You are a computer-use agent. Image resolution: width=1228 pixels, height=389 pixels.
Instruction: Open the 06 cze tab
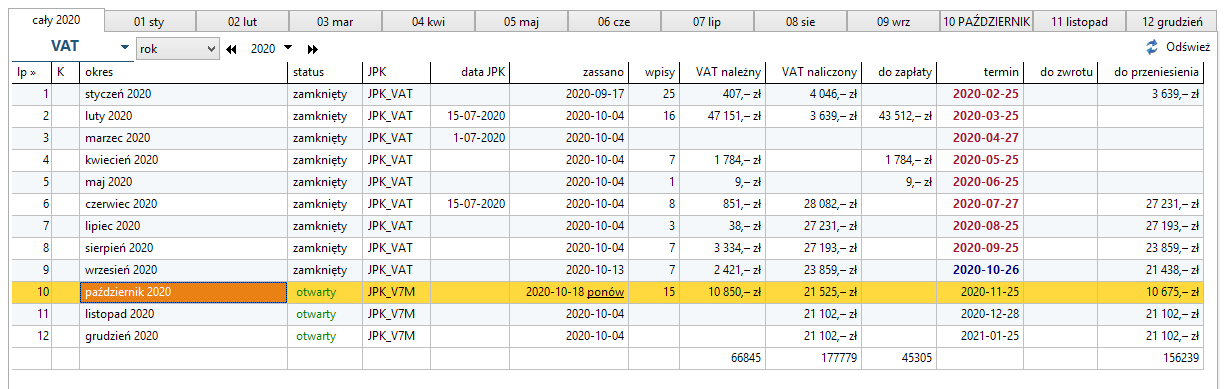click(x=615, y=21)
